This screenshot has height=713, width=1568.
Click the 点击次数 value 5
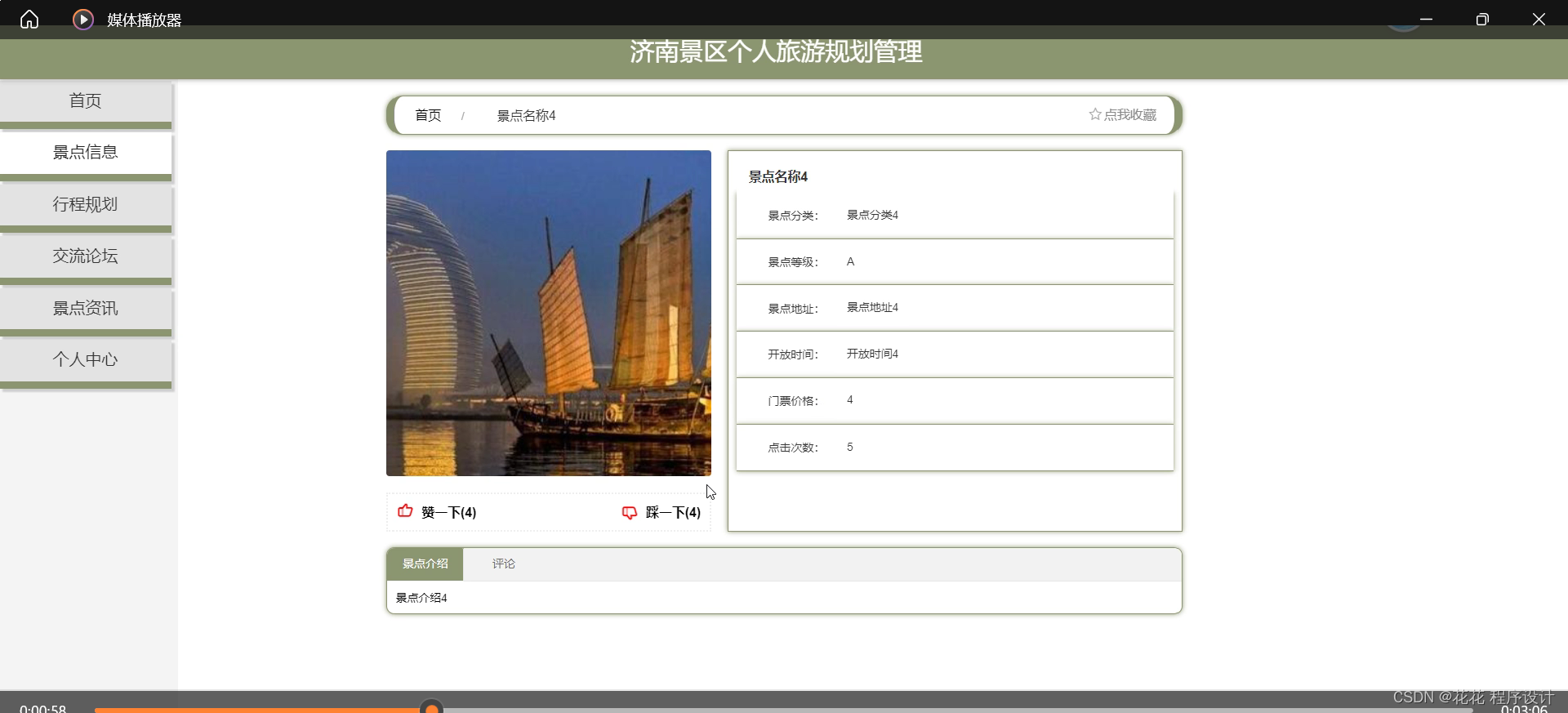pos(850,447)
